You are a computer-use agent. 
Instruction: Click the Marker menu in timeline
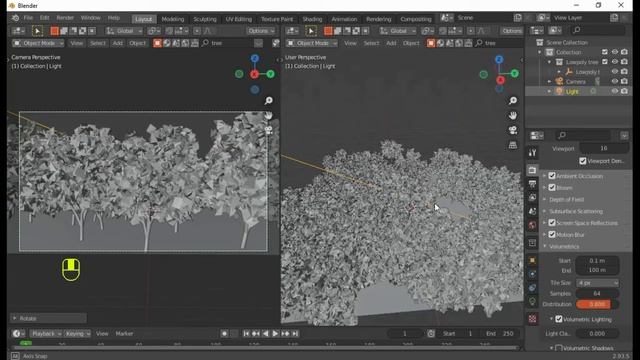(124, 334)
